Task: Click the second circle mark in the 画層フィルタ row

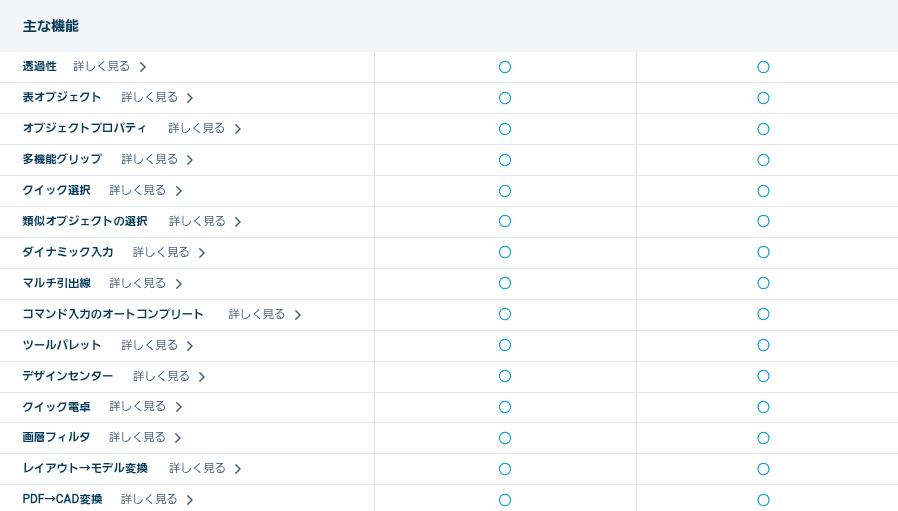Action: point(763,438)
